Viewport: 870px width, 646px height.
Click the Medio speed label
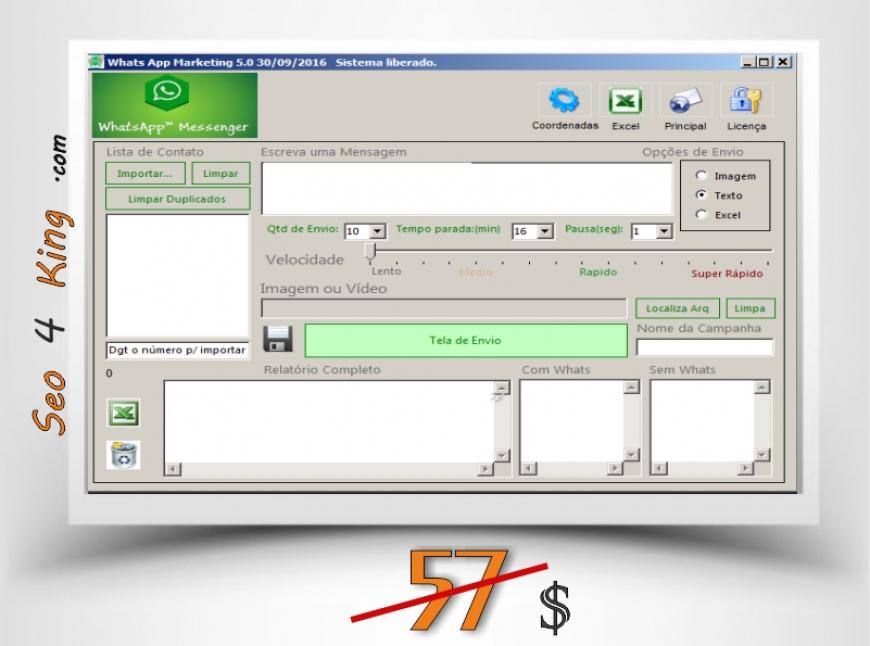476,272
